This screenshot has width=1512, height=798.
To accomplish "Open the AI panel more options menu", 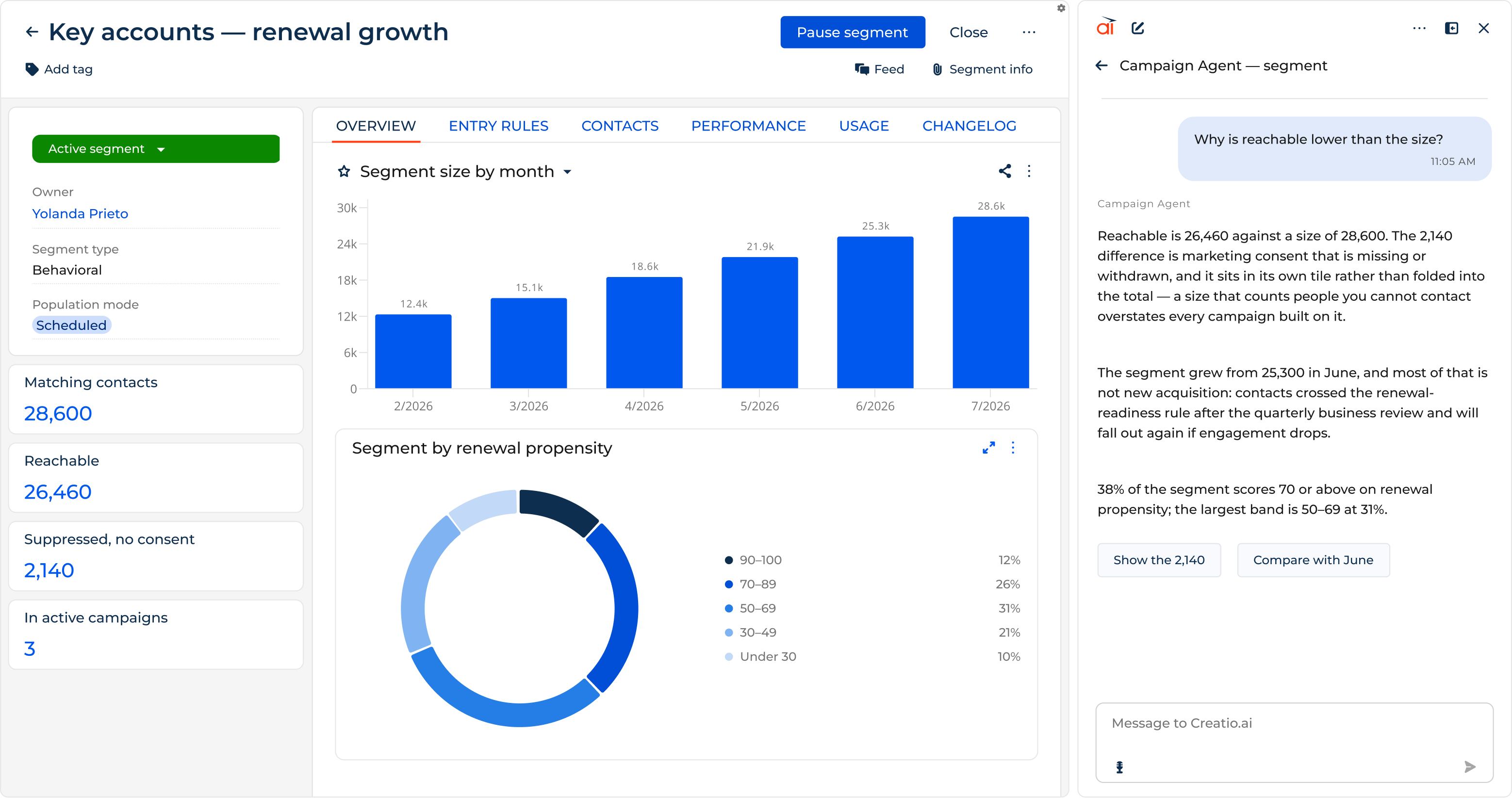I will click(1419, 28).
